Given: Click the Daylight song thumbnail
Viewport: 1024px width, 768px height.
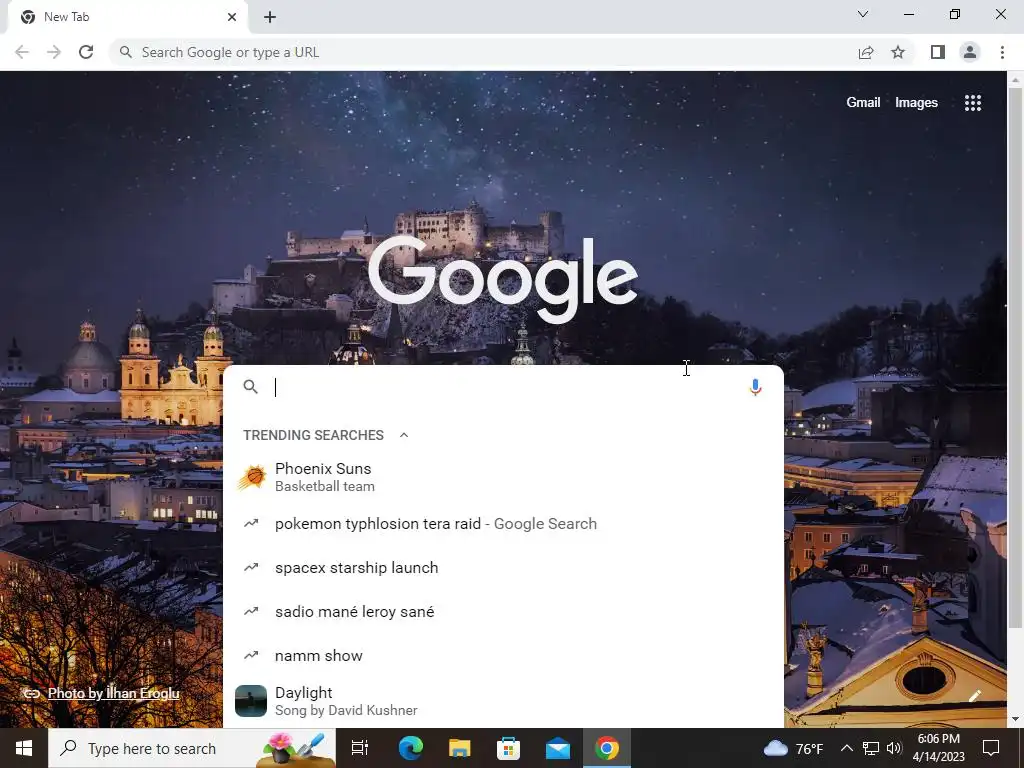Looking at the screenshot, I should tap(251, 701).
